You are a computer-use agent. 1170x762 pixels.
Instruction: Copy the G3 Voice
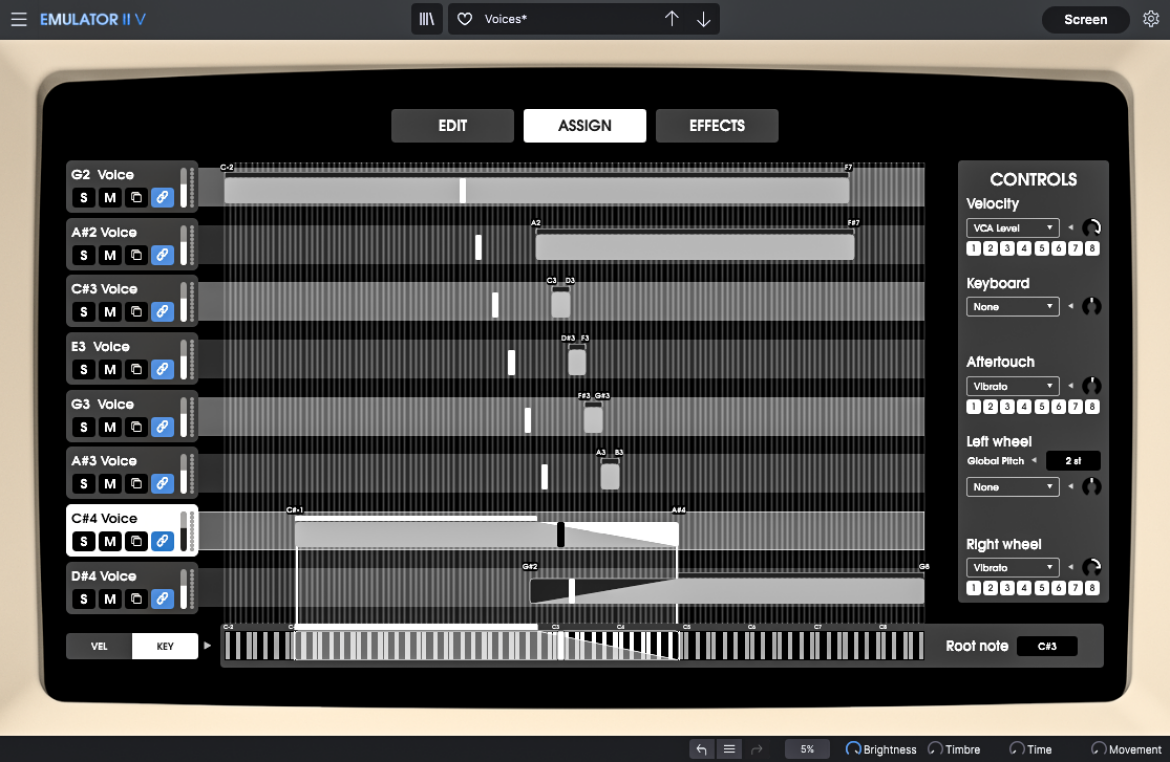tap(137, 427)
